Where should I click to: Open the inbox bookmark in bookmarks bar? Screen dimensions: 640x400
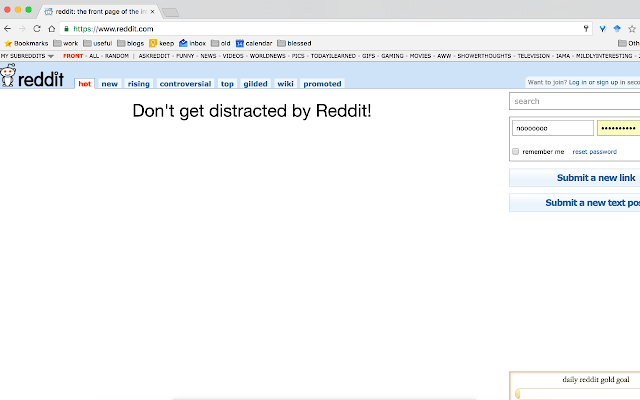click(x=191, y=43)
